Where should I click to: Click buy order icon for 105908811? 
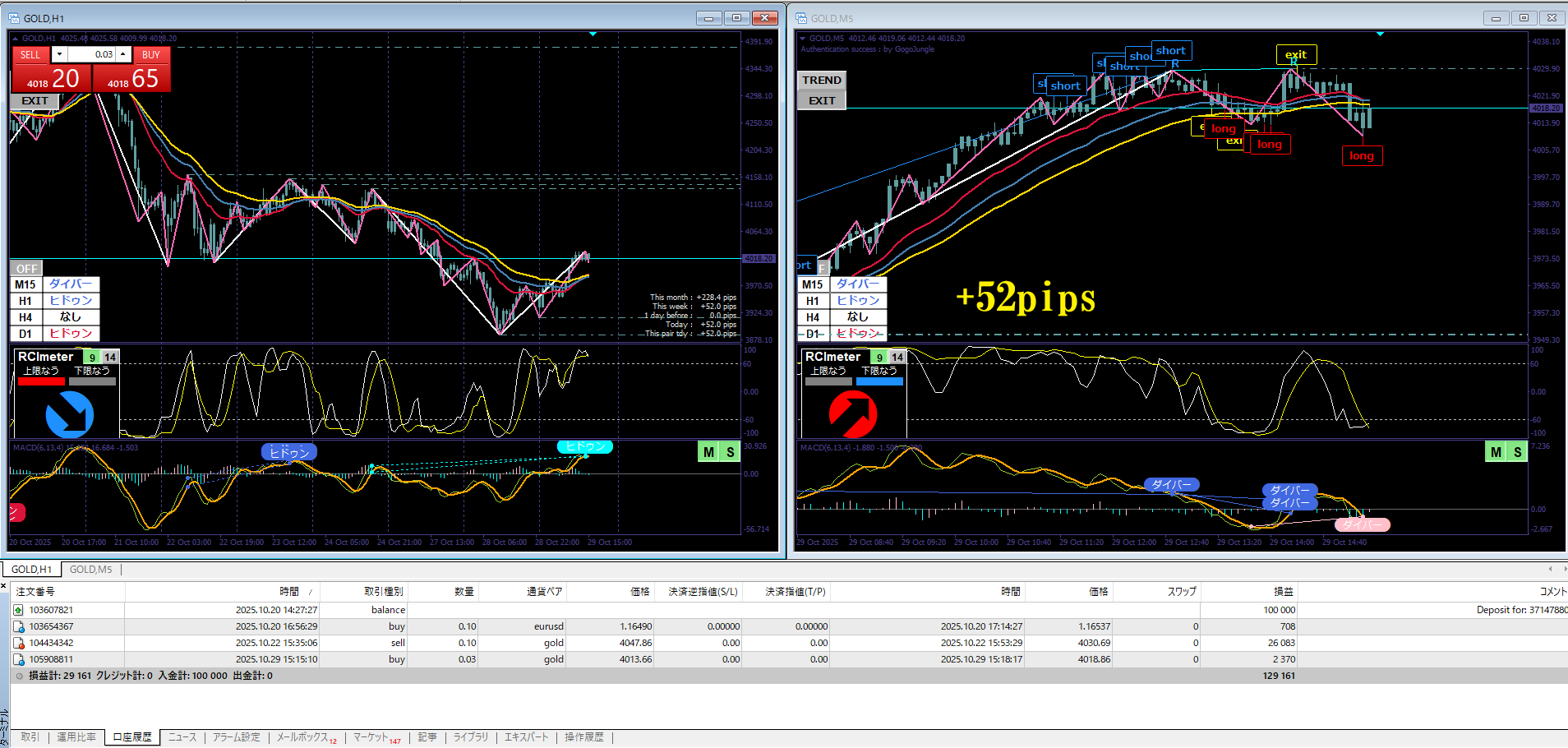(18, 659)
